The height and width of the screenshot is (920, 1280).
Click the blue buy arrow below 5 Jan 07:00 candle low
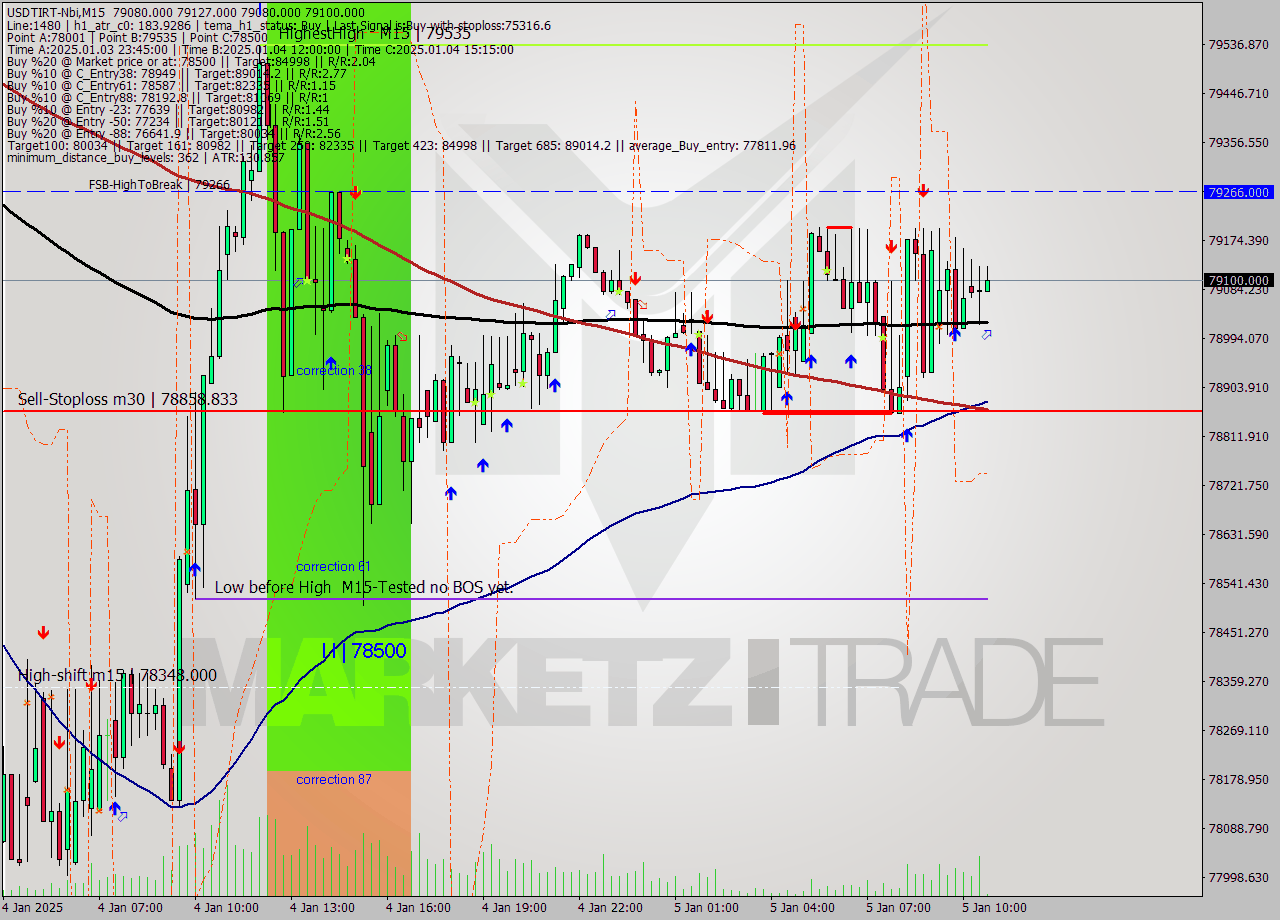coord(907,434)
